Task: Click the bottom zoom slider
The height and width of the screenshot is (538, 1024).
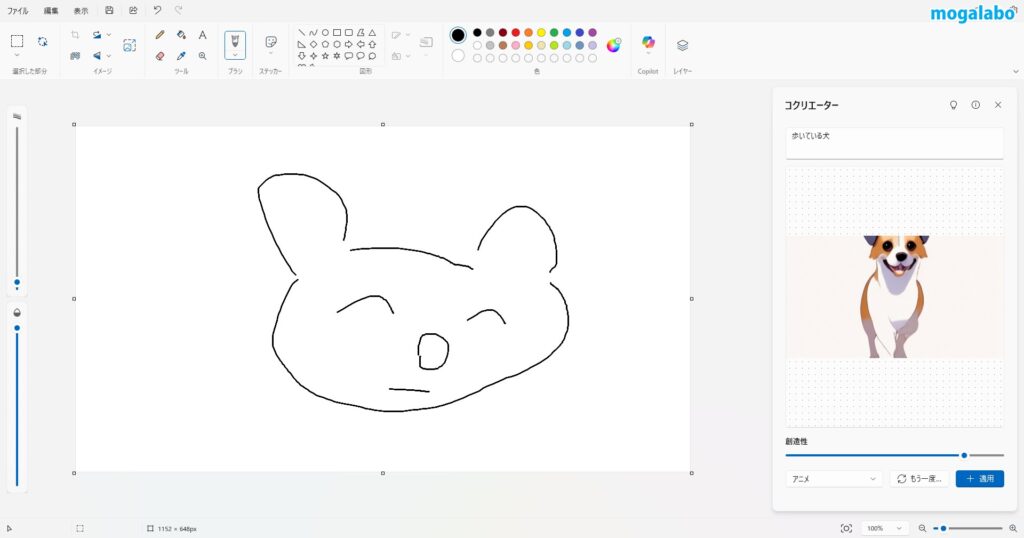Action: click(968, 528)
